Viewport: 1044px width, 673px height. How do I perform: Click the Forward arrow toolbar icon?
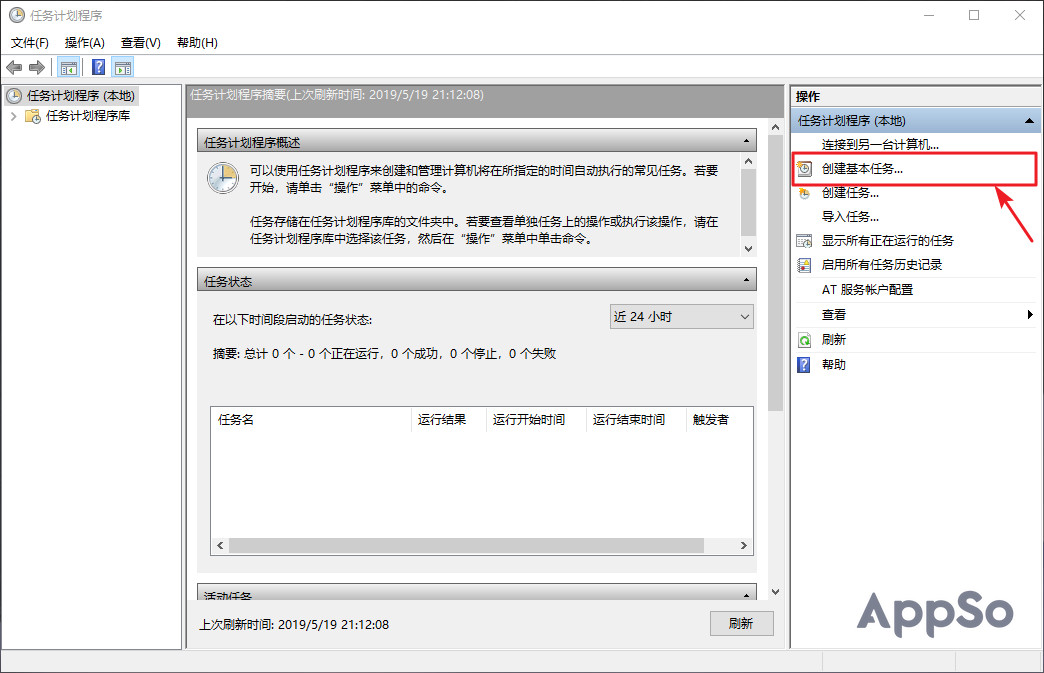pyautogui.click(x=37, y=67)
